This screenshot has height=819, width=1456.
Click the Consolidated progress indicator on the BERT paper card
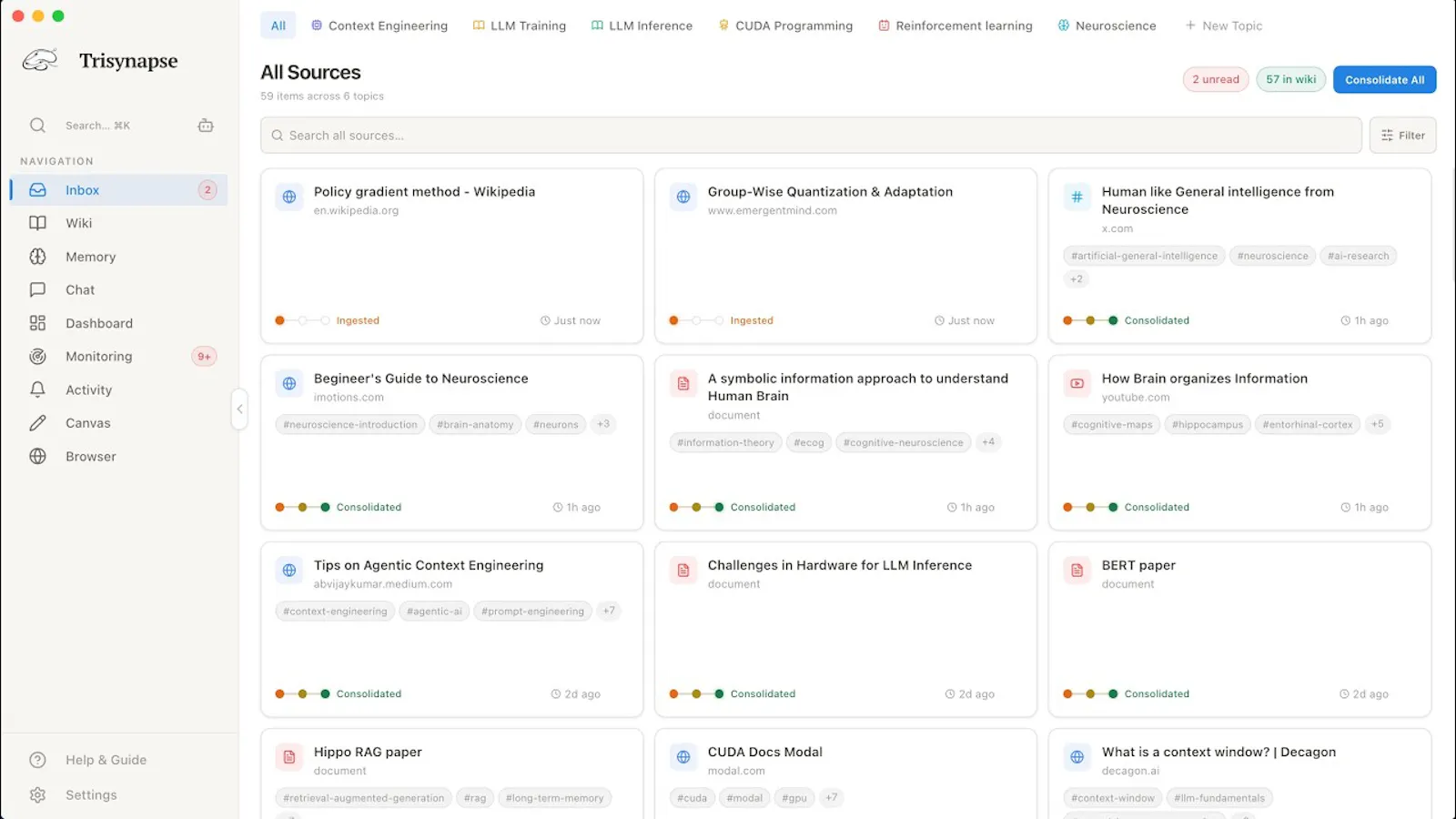coord(1126,694)
